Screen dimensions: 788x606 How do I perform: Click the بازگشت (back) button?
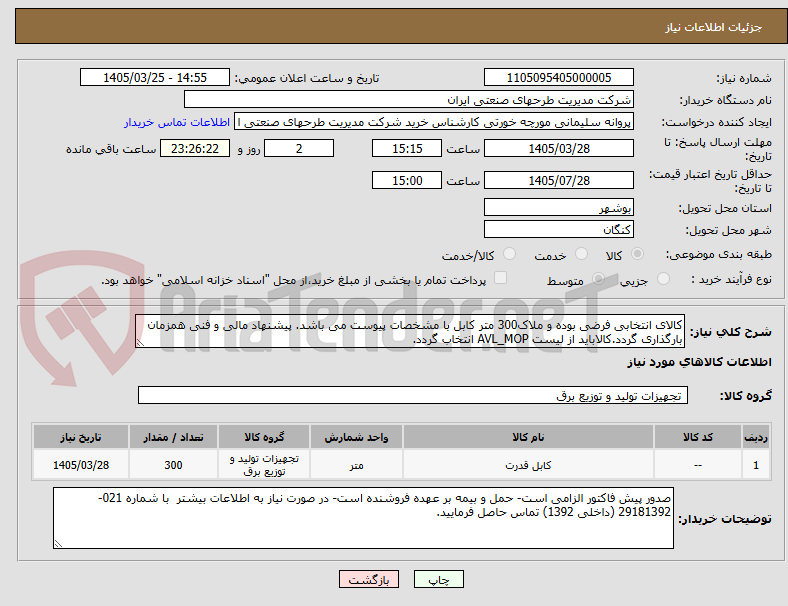(x=369, y=579)
